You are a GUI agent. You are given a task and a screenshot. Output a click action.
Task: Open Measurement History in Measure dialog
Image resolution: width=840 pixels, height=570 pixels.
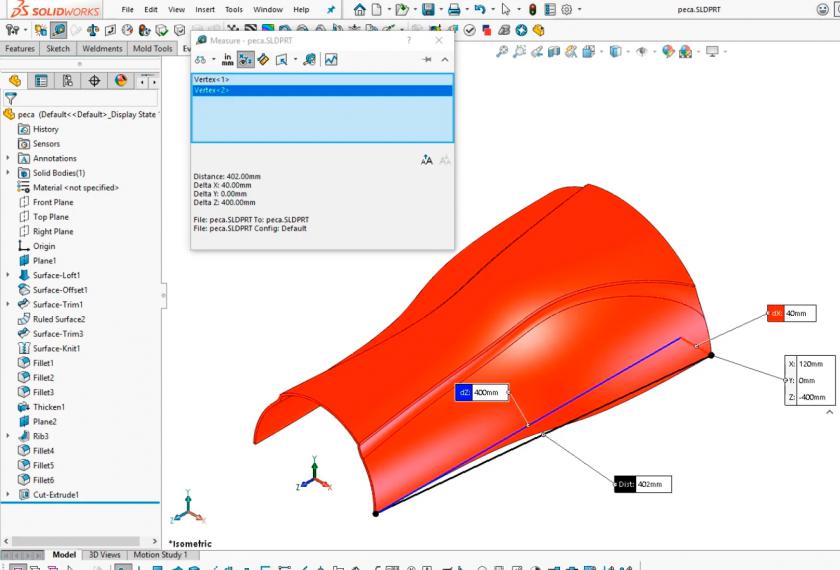(331, 60)
